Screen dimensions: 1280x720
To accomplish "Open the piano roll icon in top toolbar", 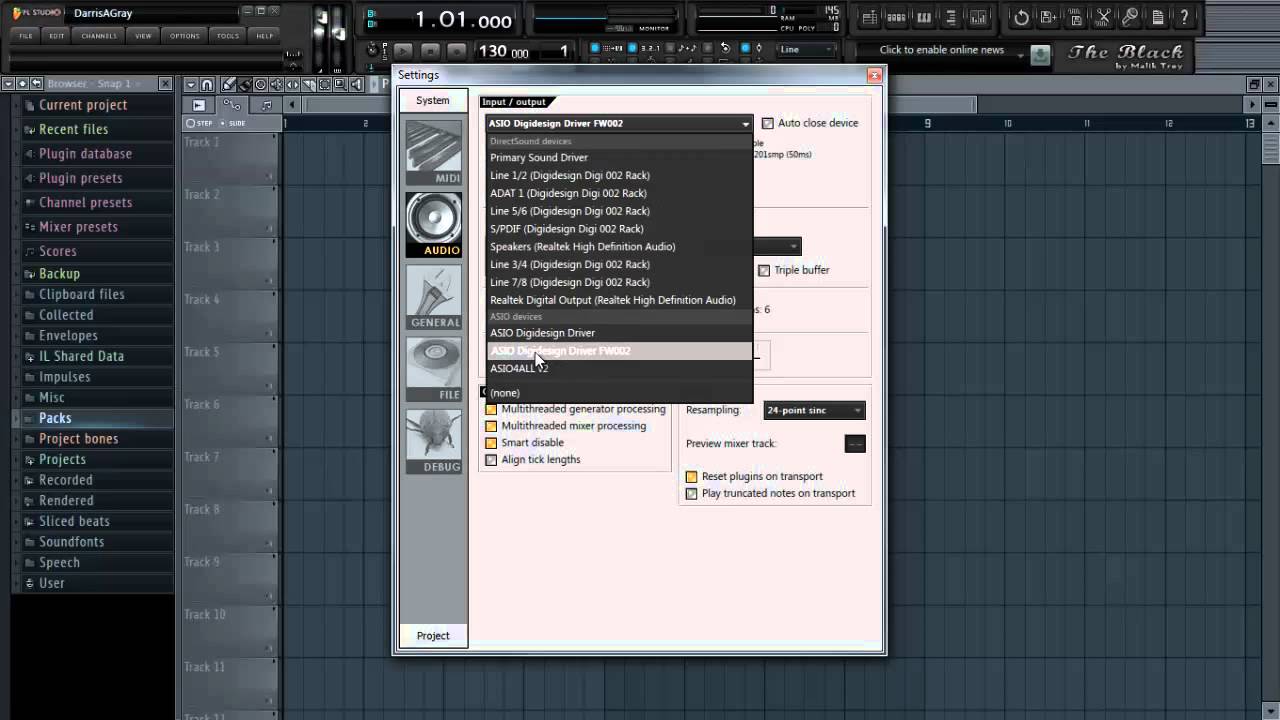I will 924,17.
